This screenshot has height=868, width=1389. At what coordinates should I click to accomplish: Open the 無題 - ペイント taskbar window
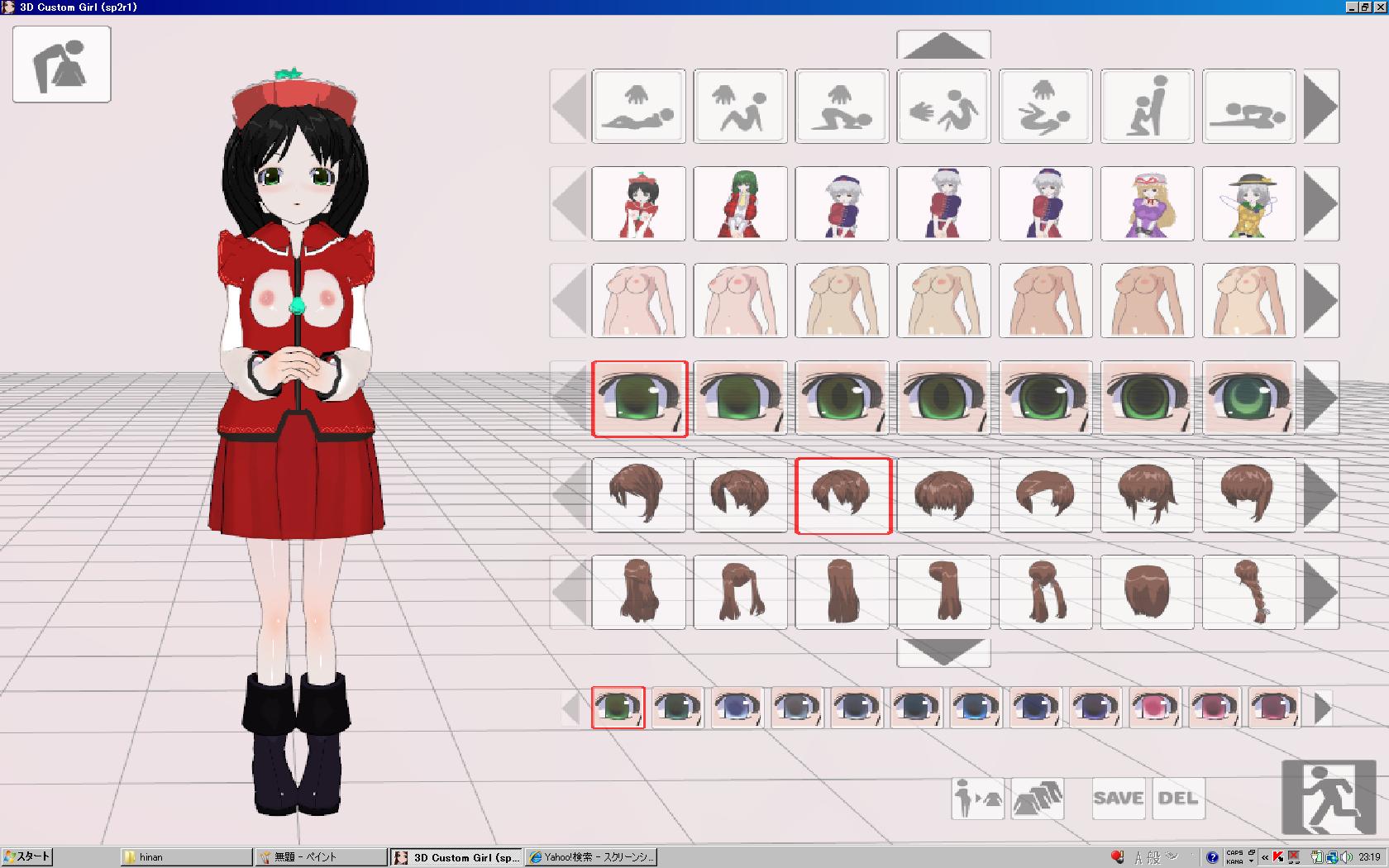tap(320, 857)
